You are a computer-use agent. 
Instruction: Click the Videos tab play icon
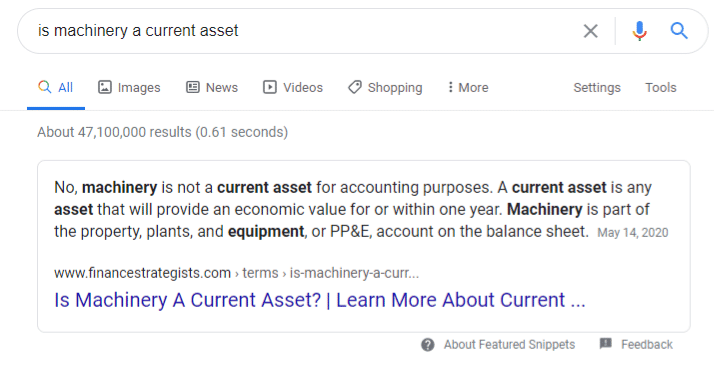tap(270, 87)
